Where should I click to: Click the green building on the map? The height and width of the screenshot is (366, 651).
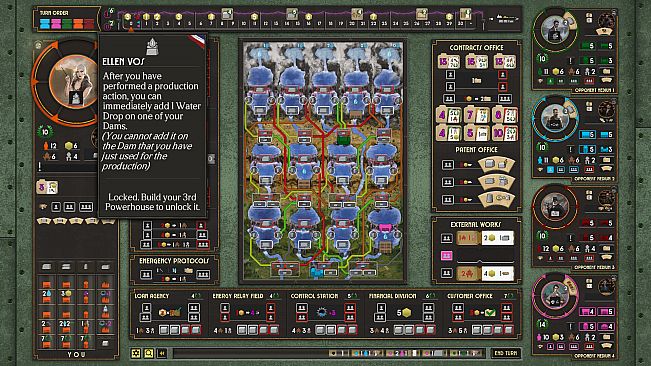[343, 140]
